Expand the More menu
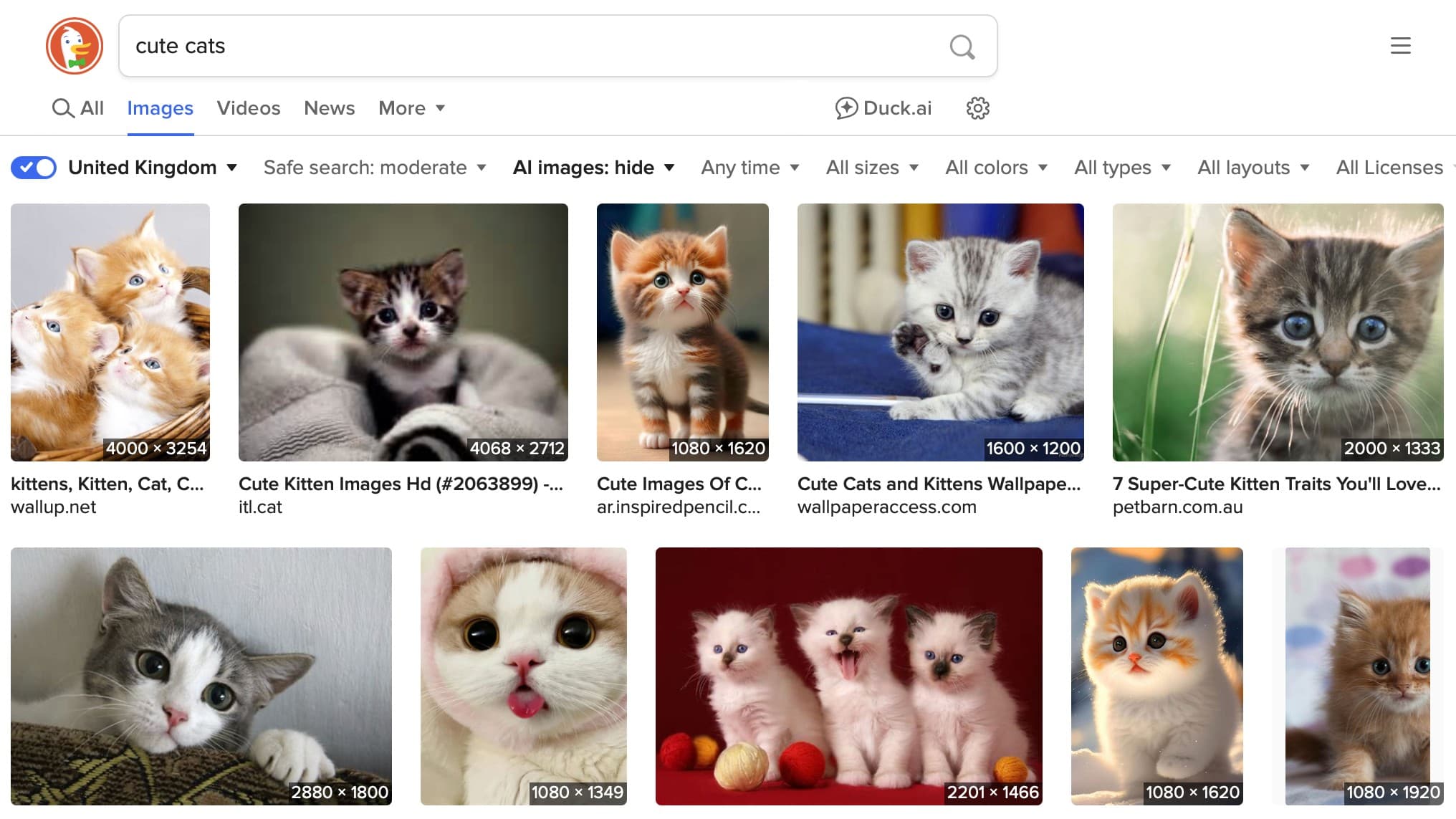The width and height of the screenshot is (1456, 819). click(411, 108)
